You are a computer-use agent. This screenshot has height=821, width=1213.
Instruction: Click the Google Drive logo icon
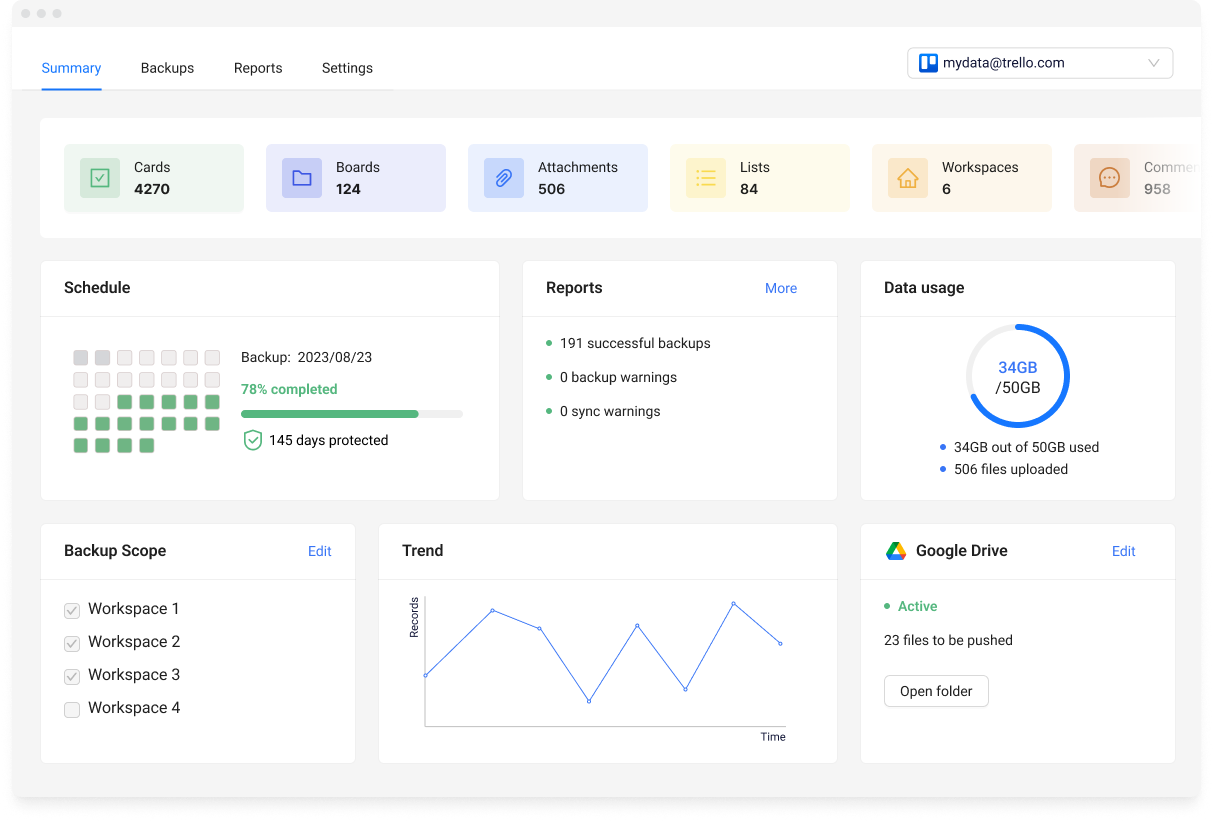[x=896, y=551]
